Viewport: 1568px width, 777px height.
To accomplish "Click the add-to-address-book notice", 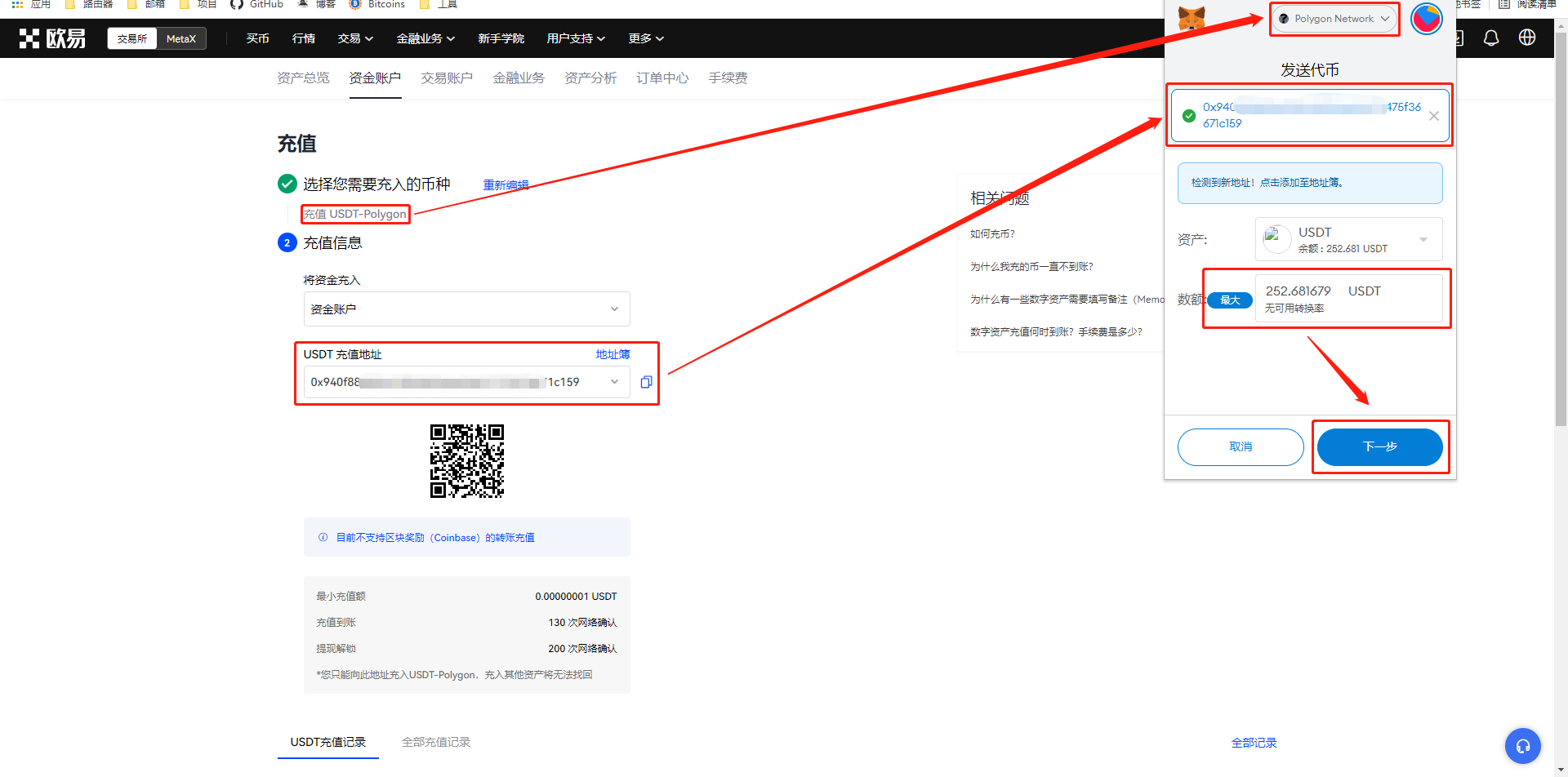I will 1310,183.
